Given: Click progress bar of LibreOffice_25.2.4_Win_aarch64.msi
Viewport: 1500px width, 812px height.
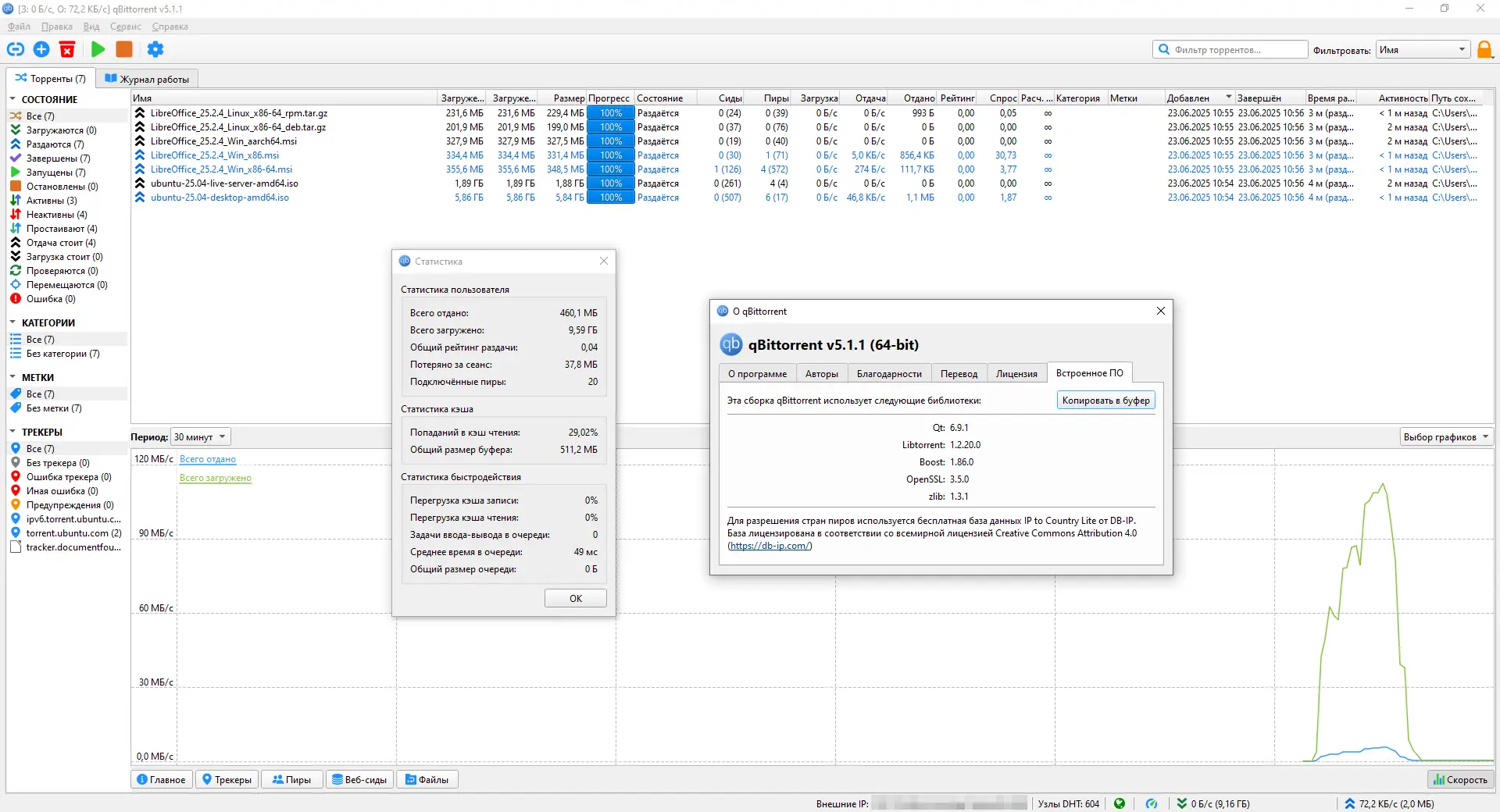Looking at the screenshot, I should coord(611,141).
